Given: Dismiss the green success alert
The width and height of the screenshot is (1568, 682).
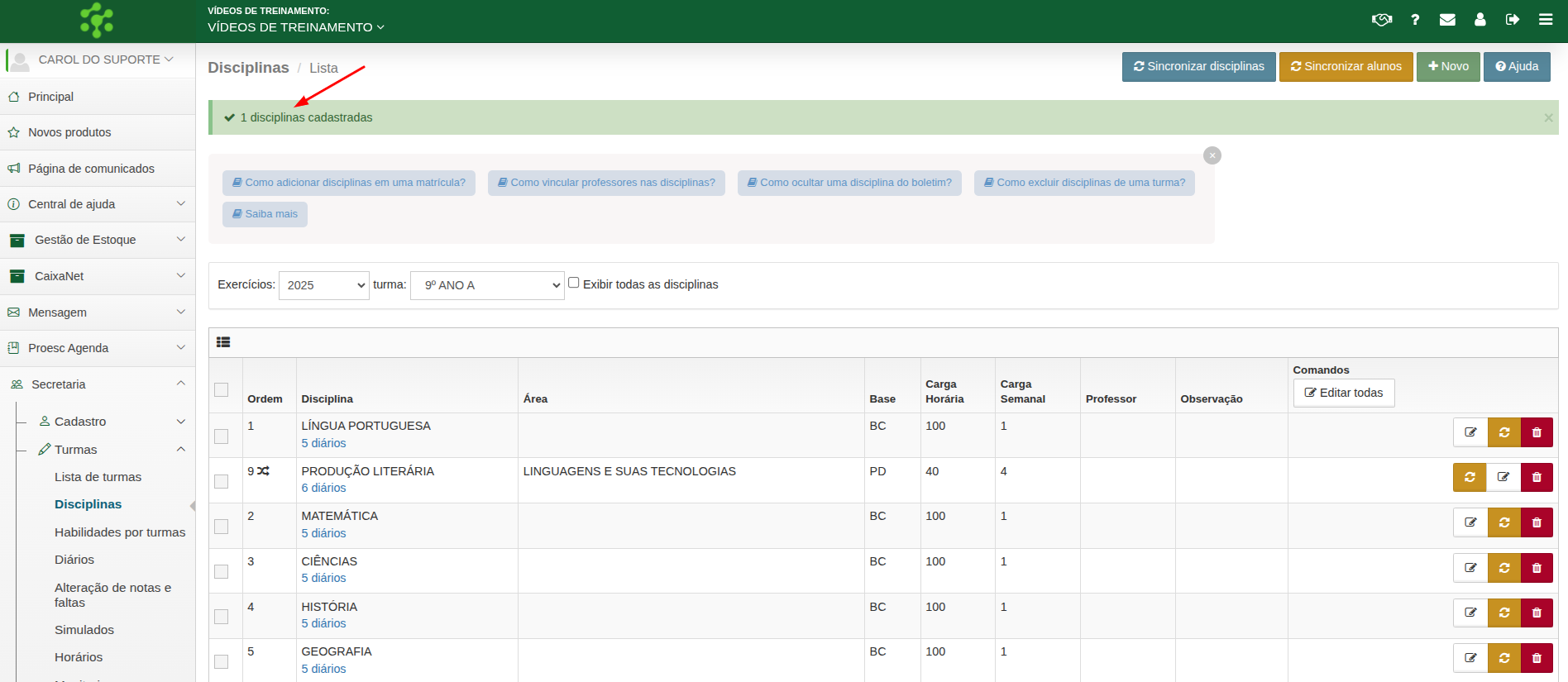Looking at the screenshot, I should coord(1547,117).
